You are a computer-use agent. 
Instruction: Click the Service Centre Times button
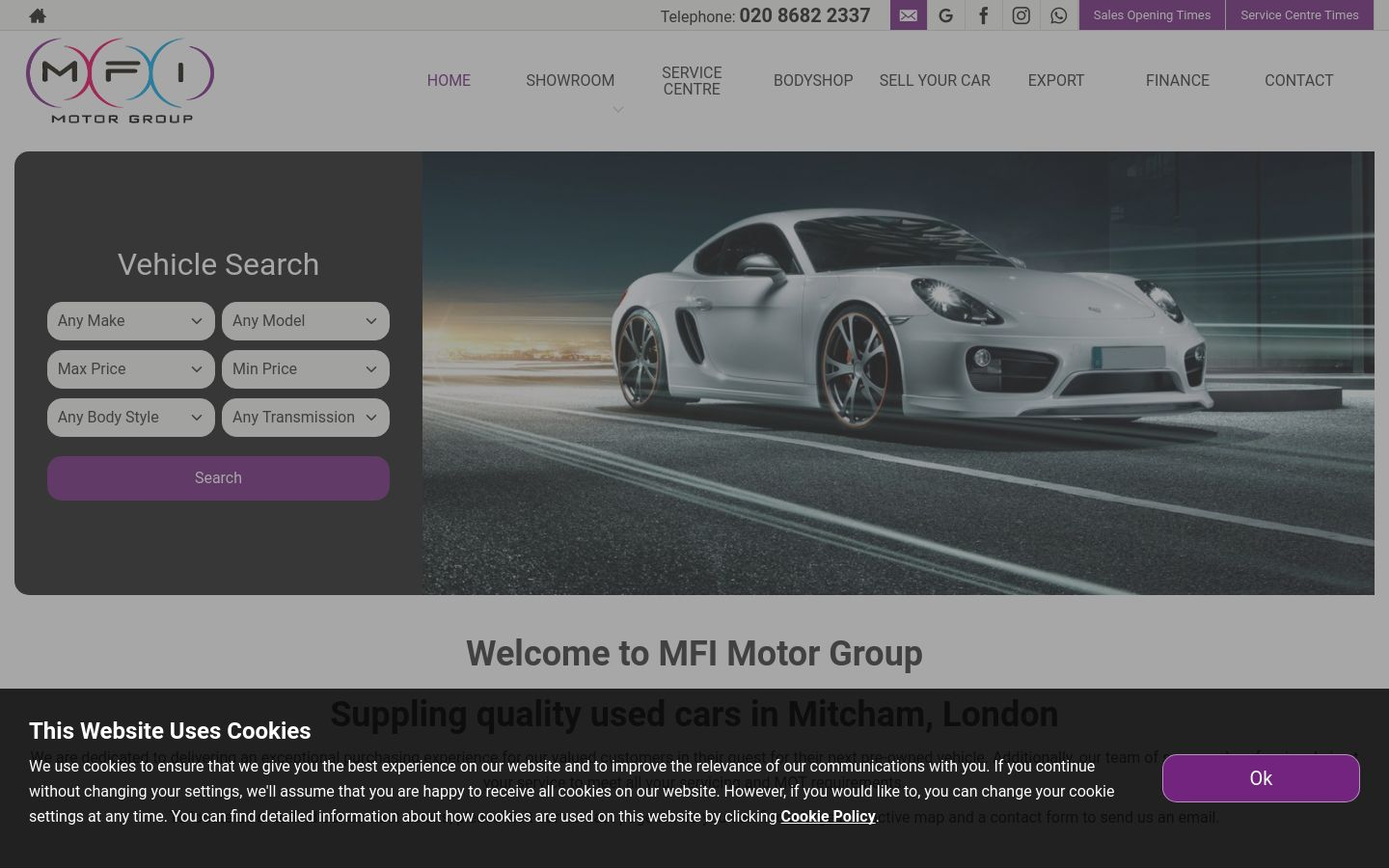(x=1299, y=15)
